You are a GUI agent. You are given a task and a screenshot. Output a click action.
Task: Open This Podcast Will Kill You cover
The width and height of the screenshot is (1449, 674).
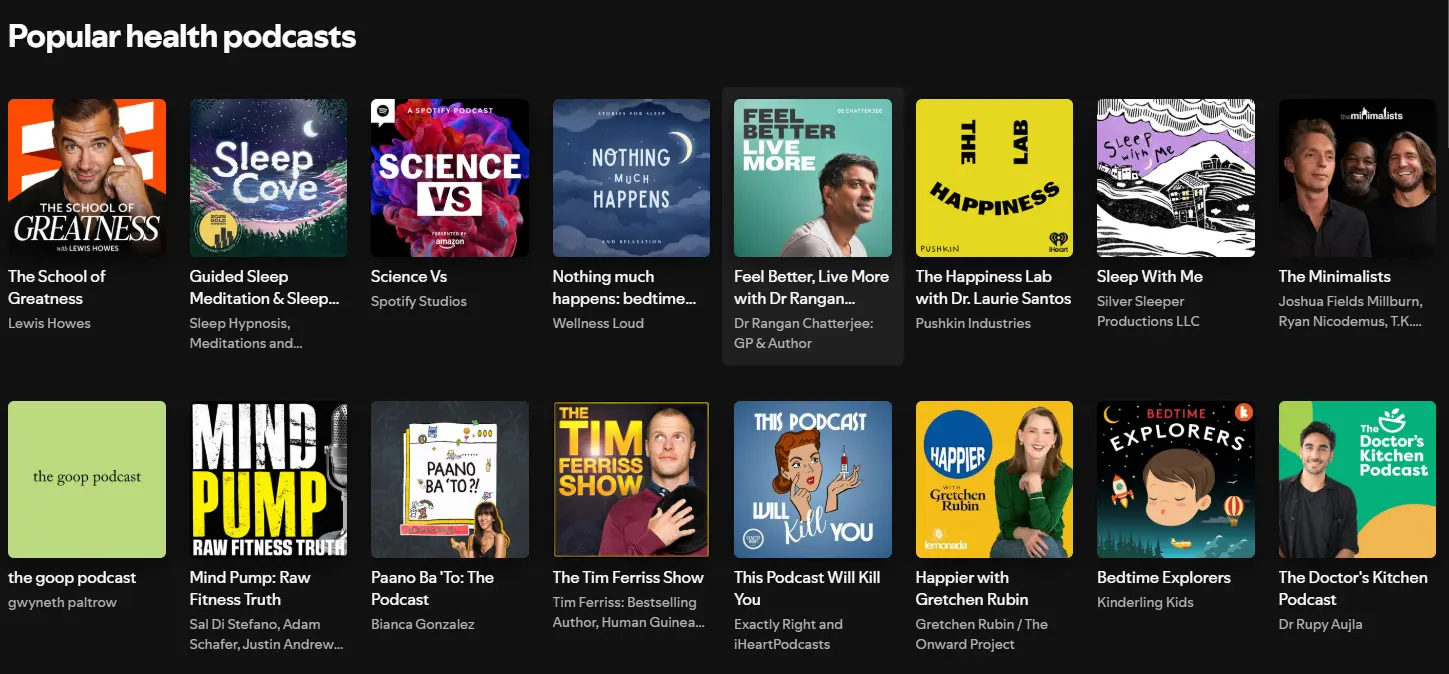[x=813, y=479]
